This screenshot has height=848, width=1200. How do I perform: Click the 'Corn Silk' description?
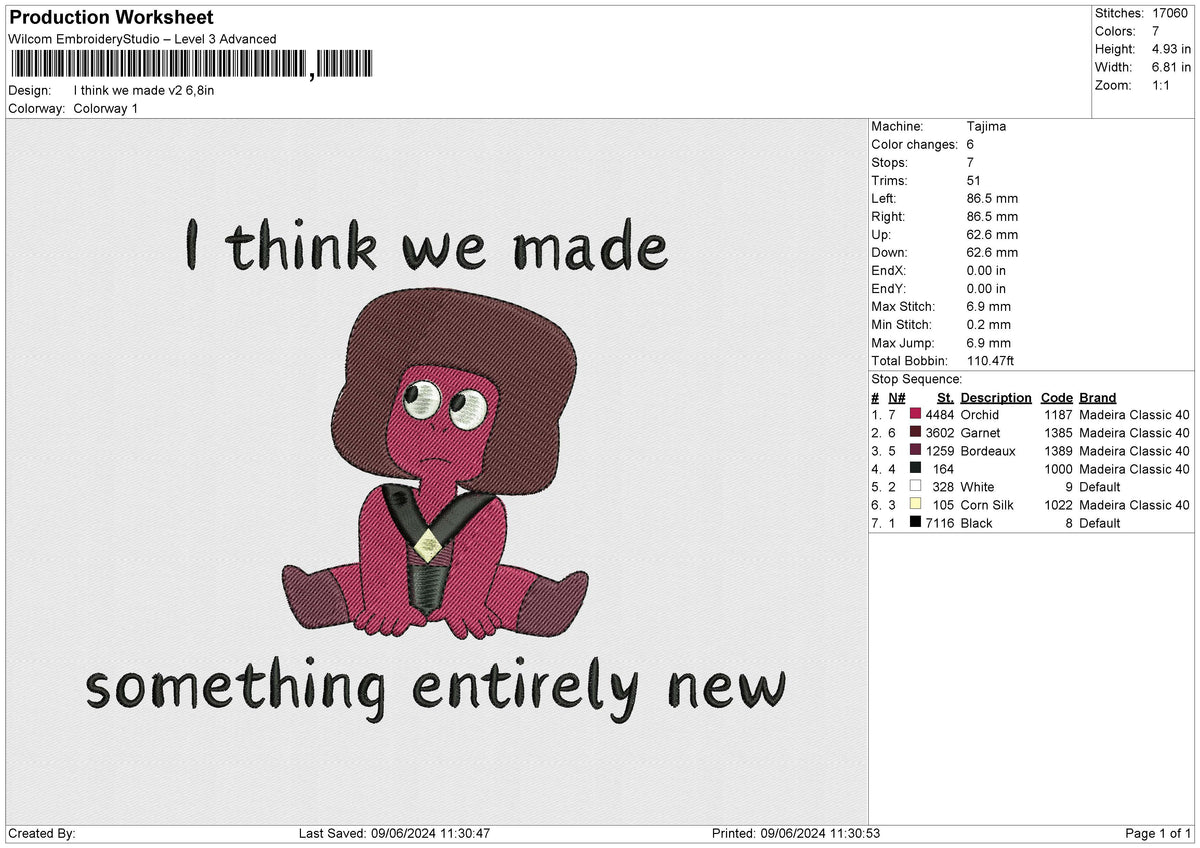987,505
